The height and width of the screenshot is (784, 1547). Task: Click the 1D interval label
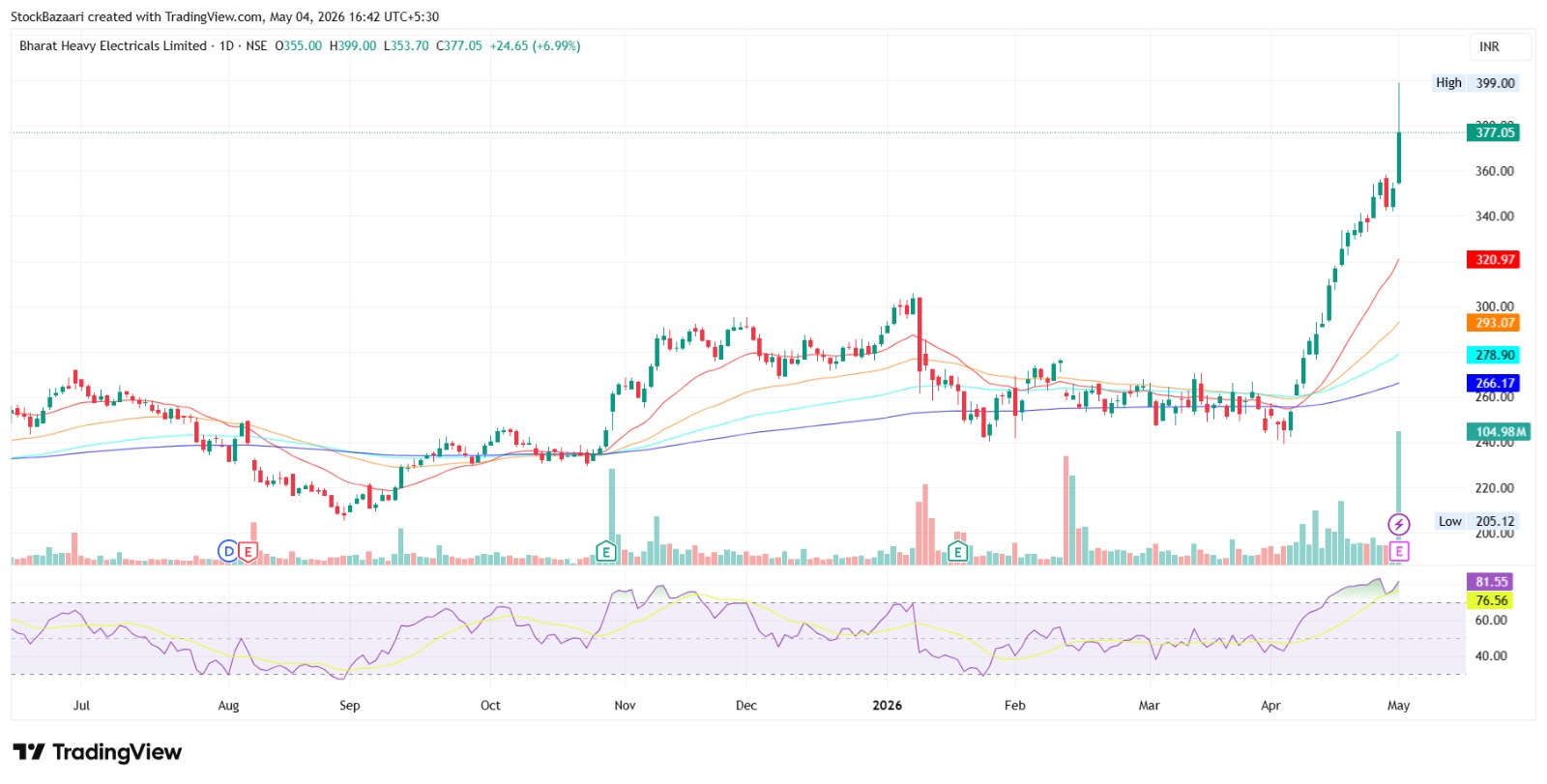click(227, 45)
